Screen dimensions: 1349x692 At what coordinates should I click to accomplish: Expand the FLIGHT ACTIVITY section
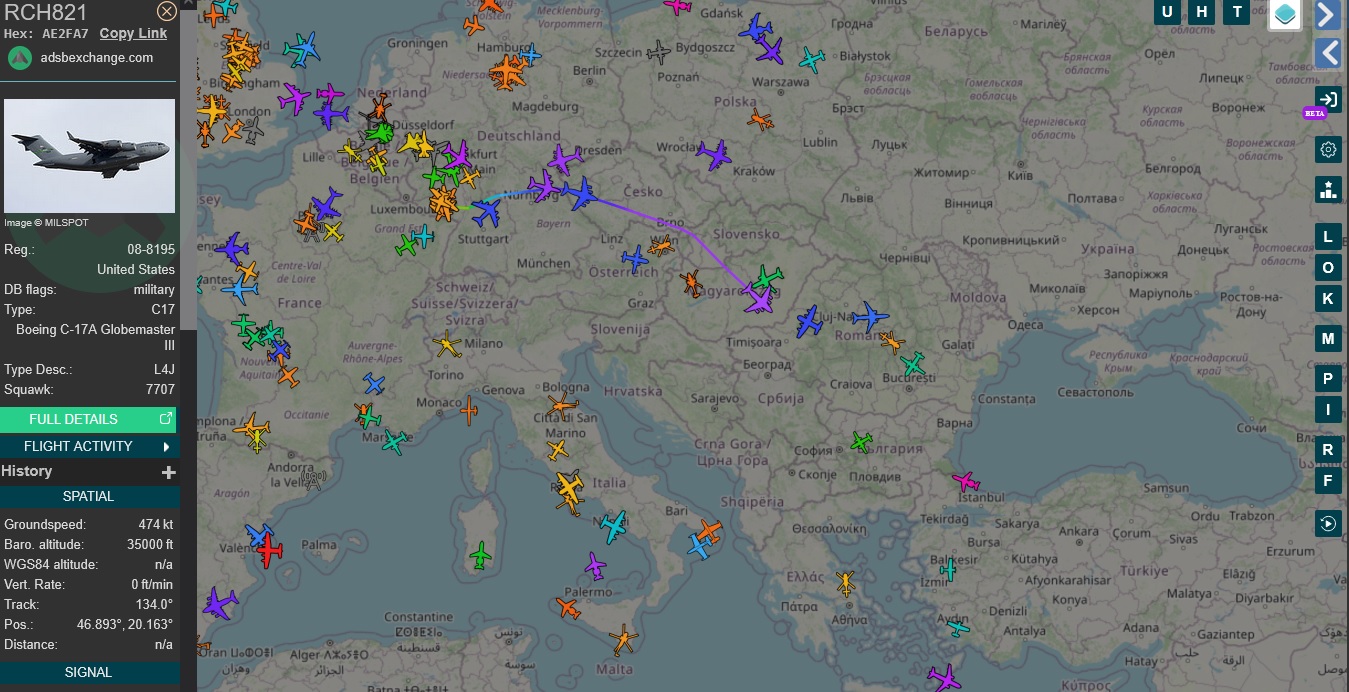(x=88, y=446)
